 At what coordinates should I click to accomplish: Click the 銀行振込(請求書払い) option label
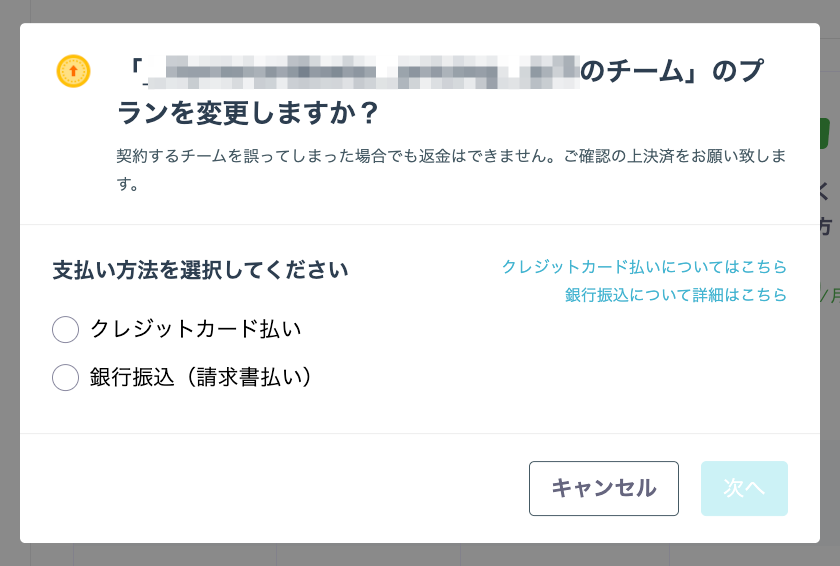click(x=200, y=377)
